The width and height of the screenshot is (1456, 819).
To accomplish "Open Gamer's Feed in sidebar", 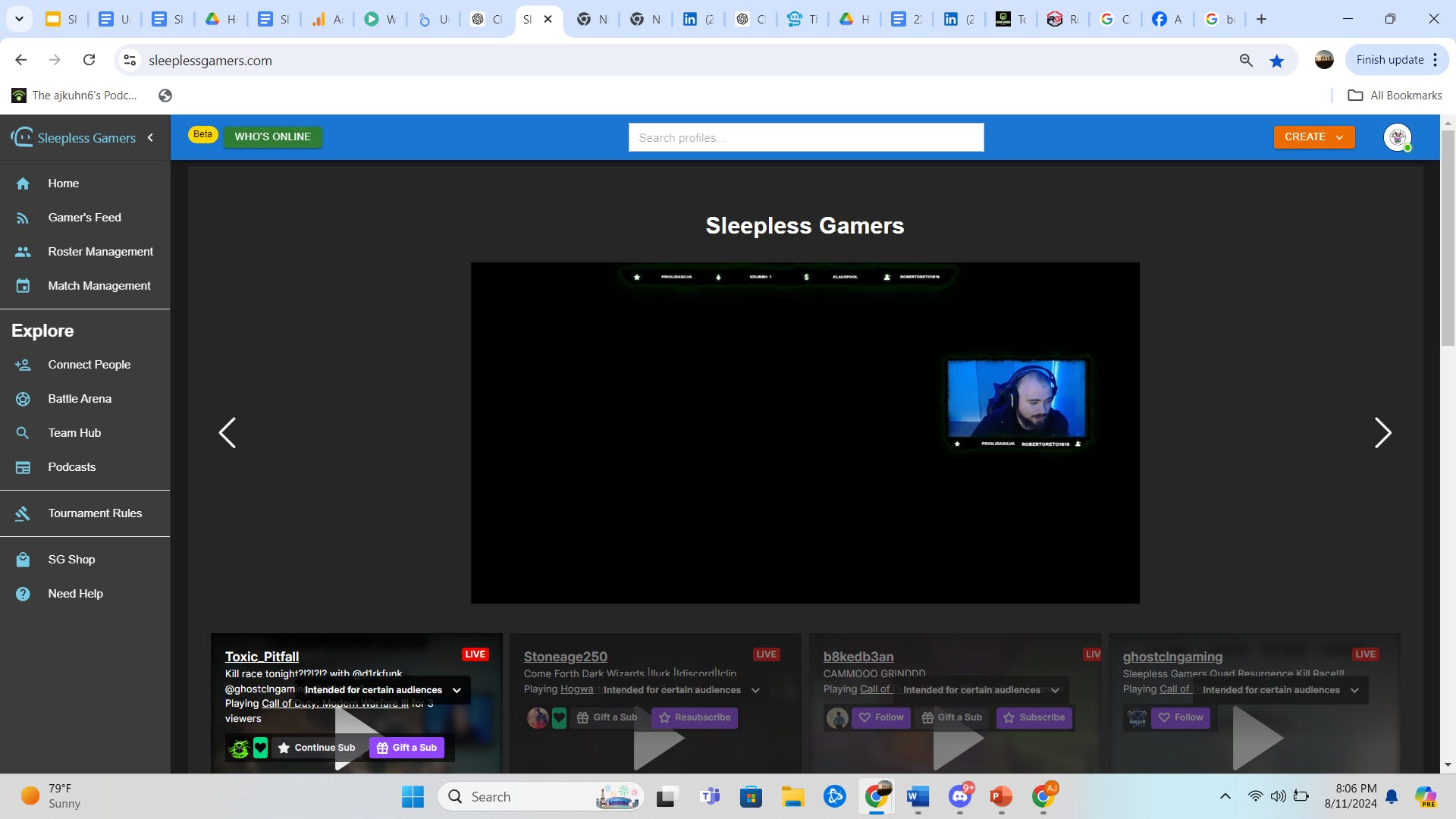I will (x=84, y=218).
